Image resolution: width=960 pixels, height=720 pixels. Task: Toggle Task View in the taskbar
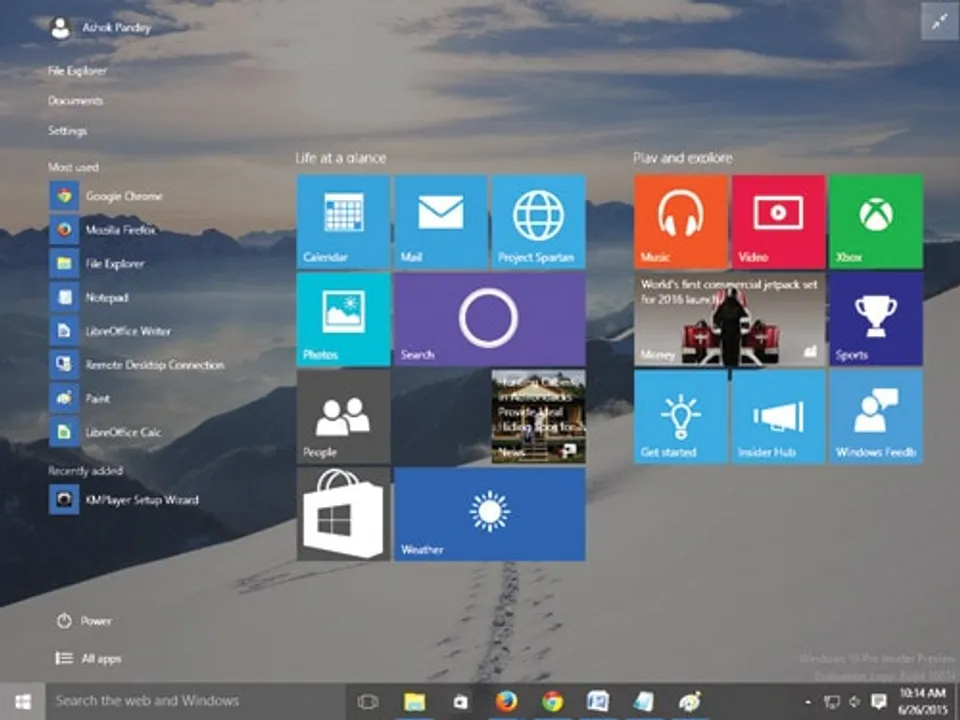(367, 701)
